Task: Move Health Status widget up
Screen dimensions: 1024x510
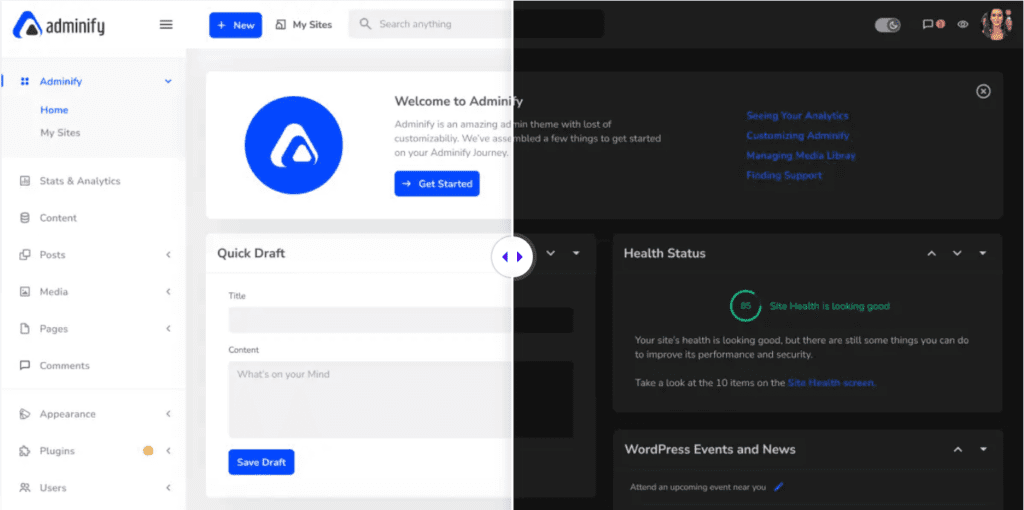Action: coord(932,253)
